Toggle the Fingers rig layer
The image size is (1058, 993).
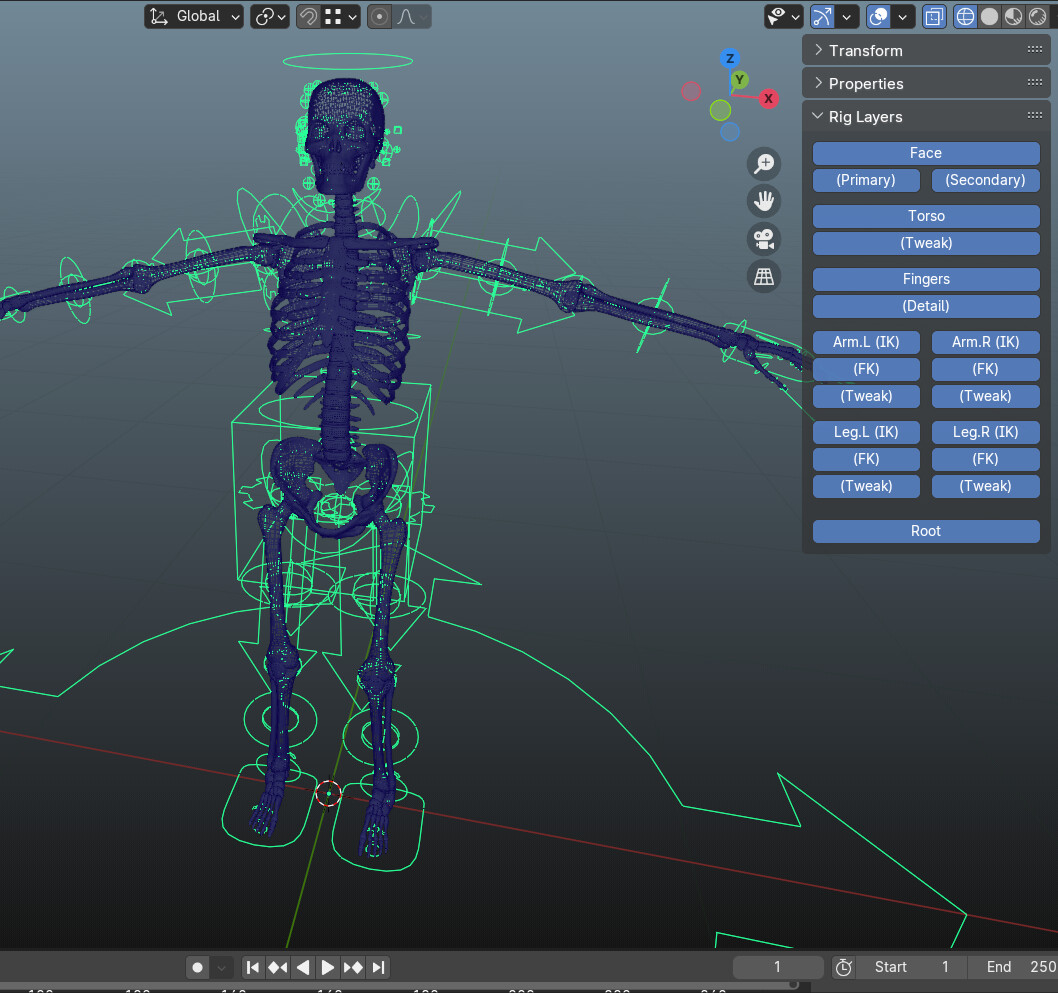pyautogui.click(x=925, y=279)
